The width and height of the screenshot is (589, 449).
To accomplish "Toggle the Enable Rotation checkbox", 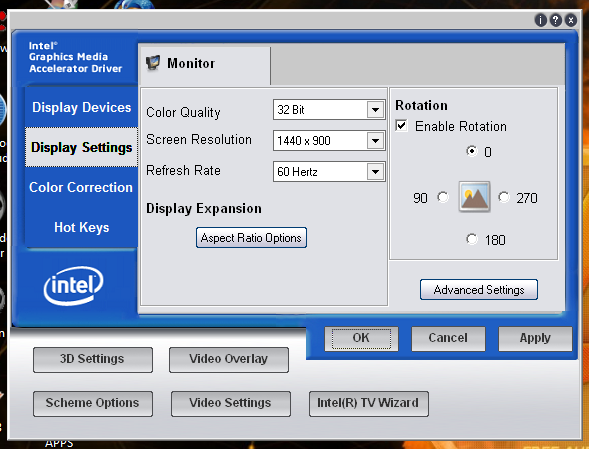I will [402, 125].
